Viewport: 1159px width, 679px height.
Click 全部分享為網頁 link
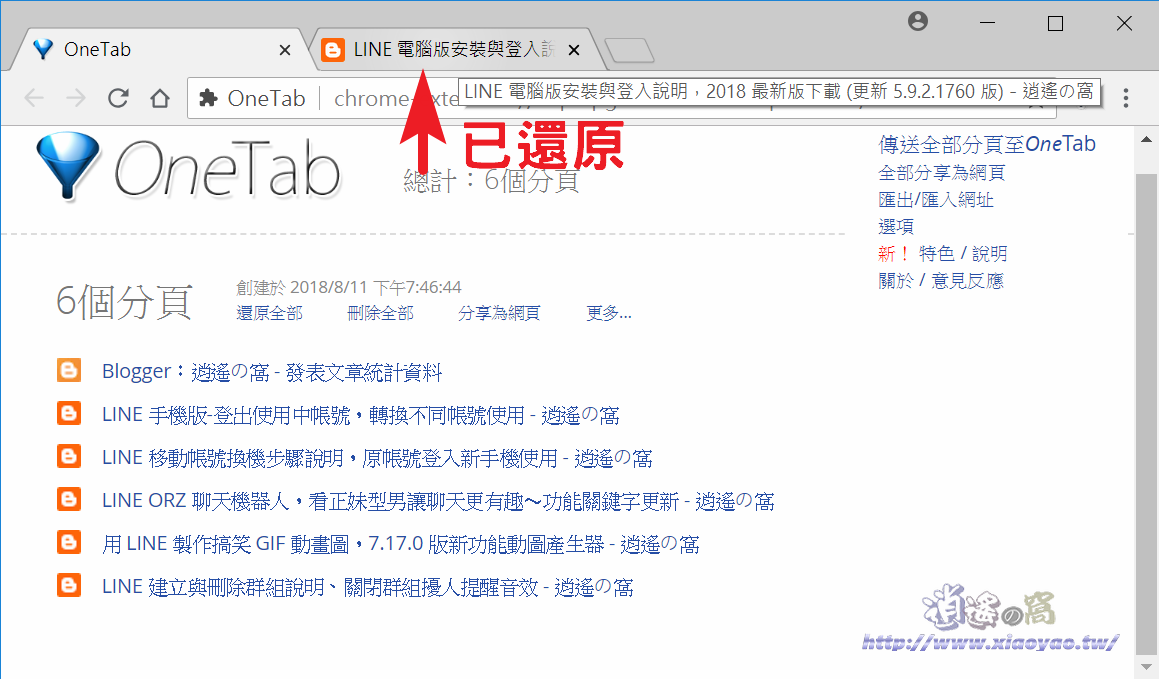(942, 173)
